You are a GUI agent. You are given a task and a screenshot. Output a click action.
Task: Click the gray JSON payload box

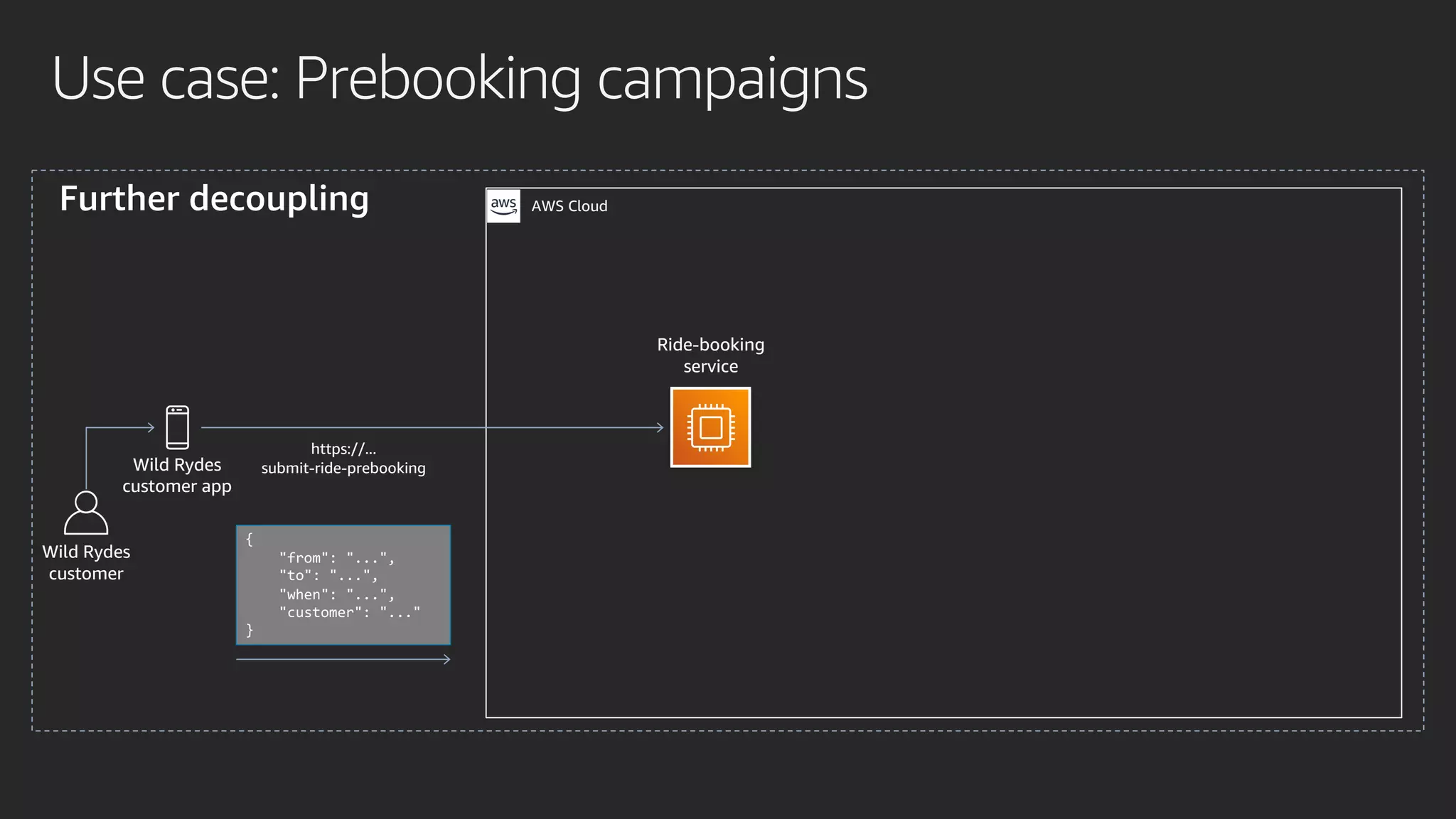coord(343,585)
